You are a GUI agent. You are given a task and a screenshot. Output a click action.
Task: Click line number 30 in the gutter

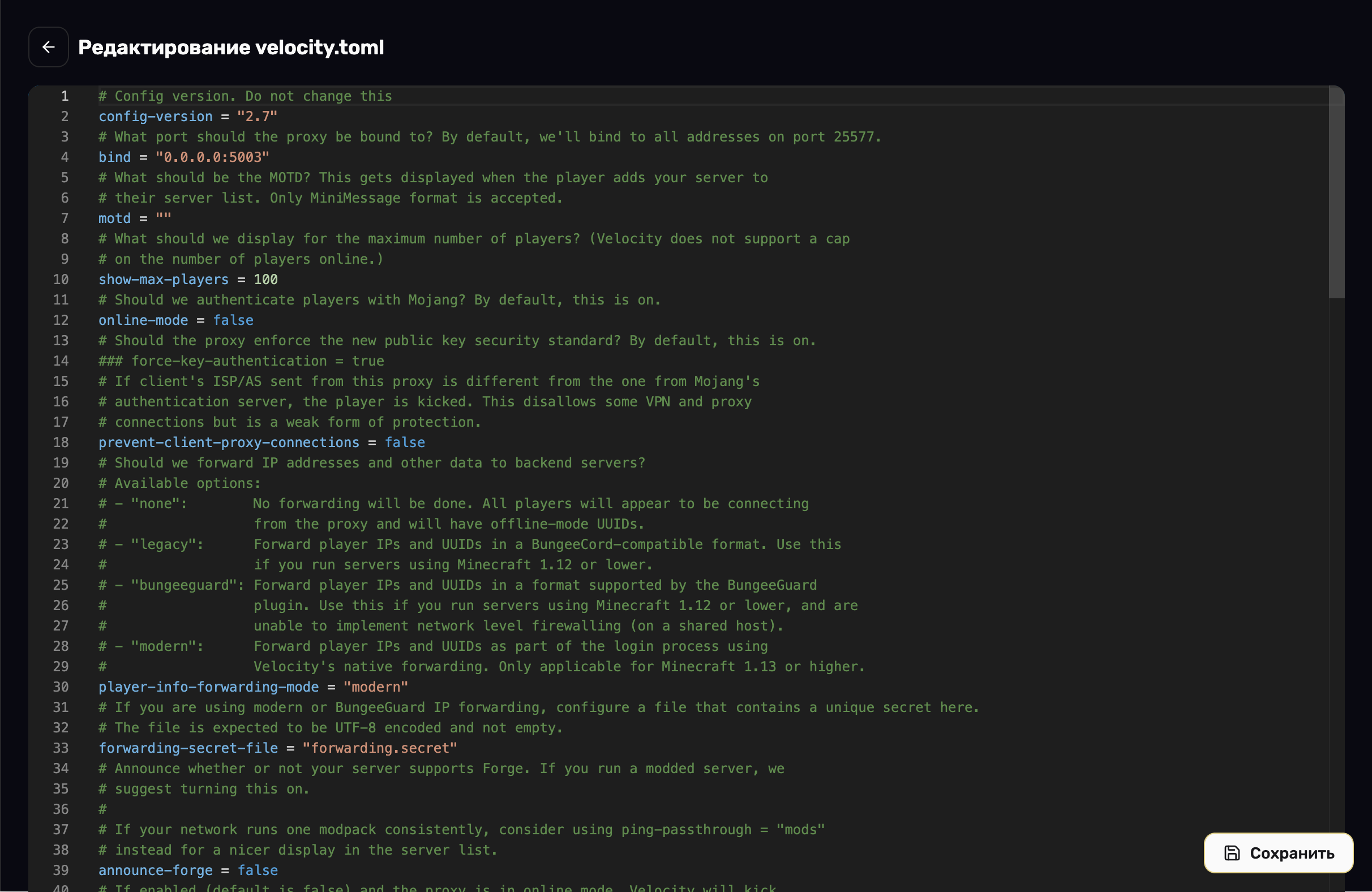pos(61,687)
